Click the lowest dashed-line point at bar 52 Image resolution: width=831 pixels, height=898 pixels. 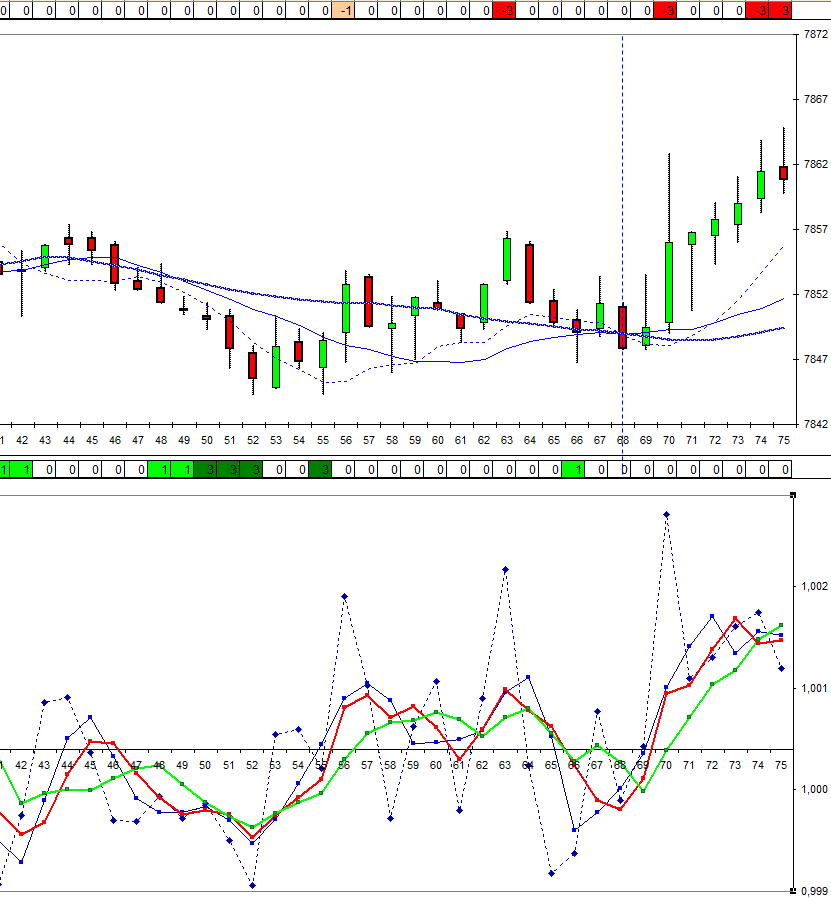[x=252, y=885]
